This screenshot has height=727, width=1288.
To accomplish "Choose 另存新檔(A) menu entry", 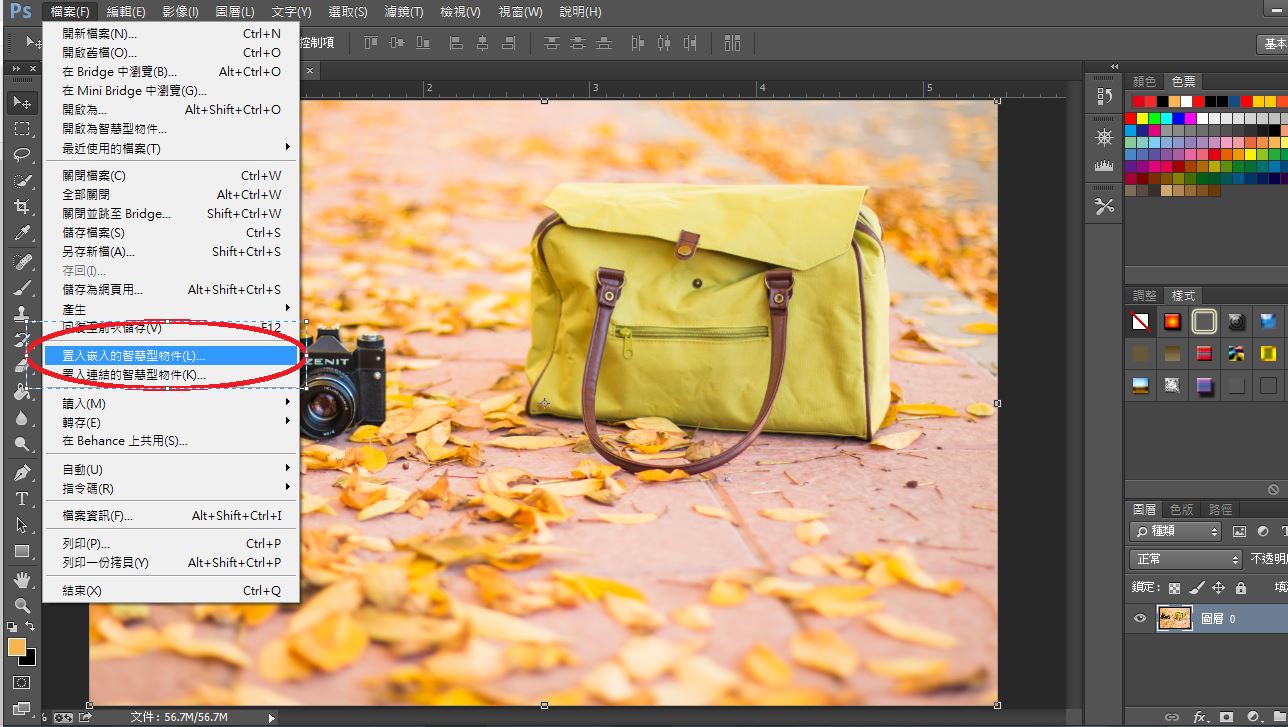I will coord(172,251).
